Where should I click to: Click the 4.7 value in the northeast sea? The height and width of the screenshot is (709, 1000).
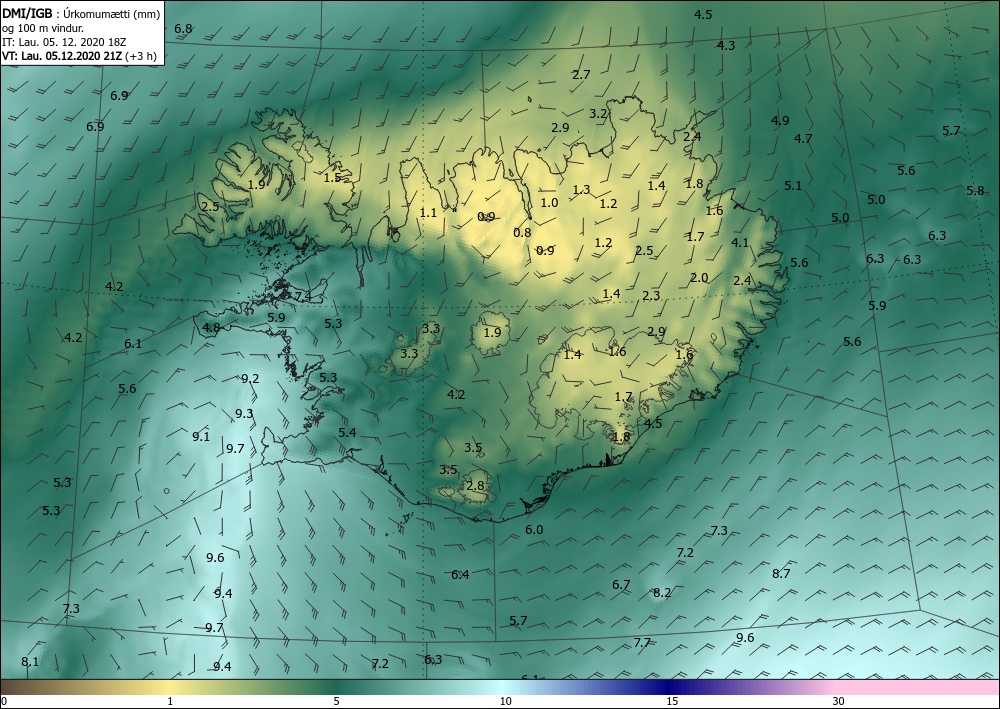pos(803,138)
